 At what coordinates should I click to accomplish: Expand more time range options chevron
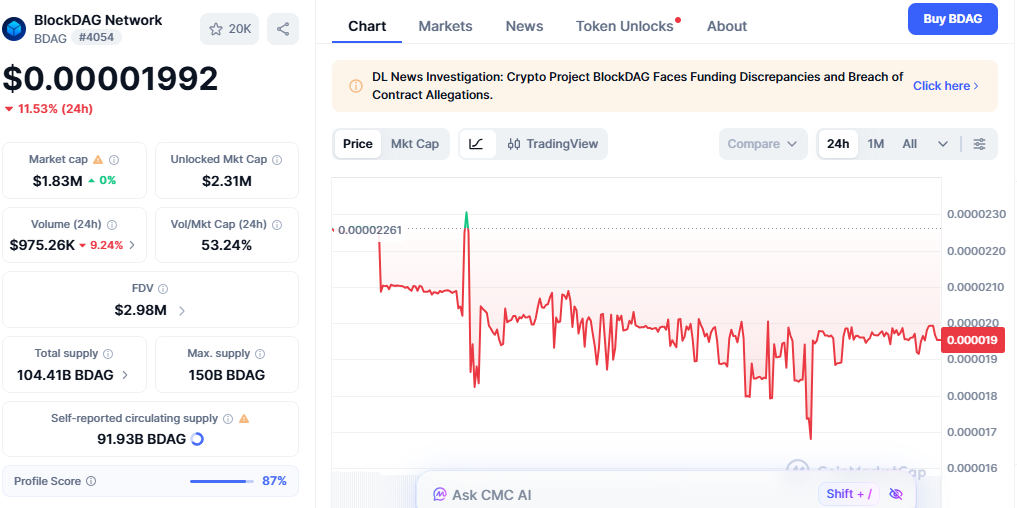(x=943, y=144)
